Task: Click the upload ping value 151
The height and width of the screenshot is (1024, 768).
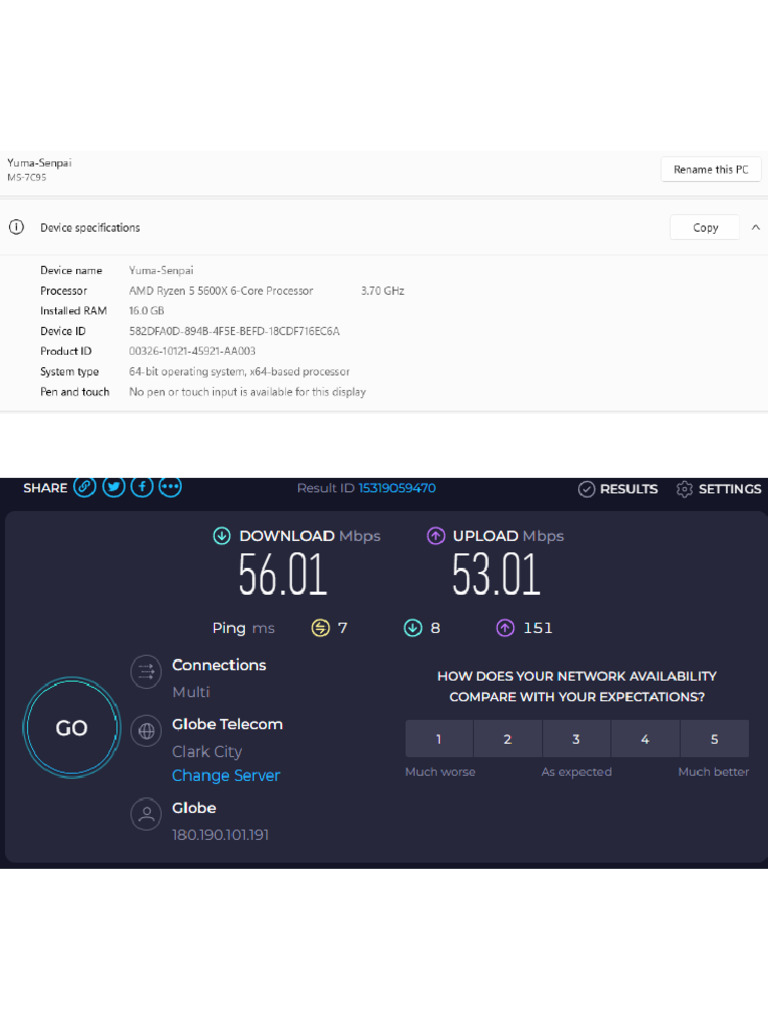Action: pos(537,628)
